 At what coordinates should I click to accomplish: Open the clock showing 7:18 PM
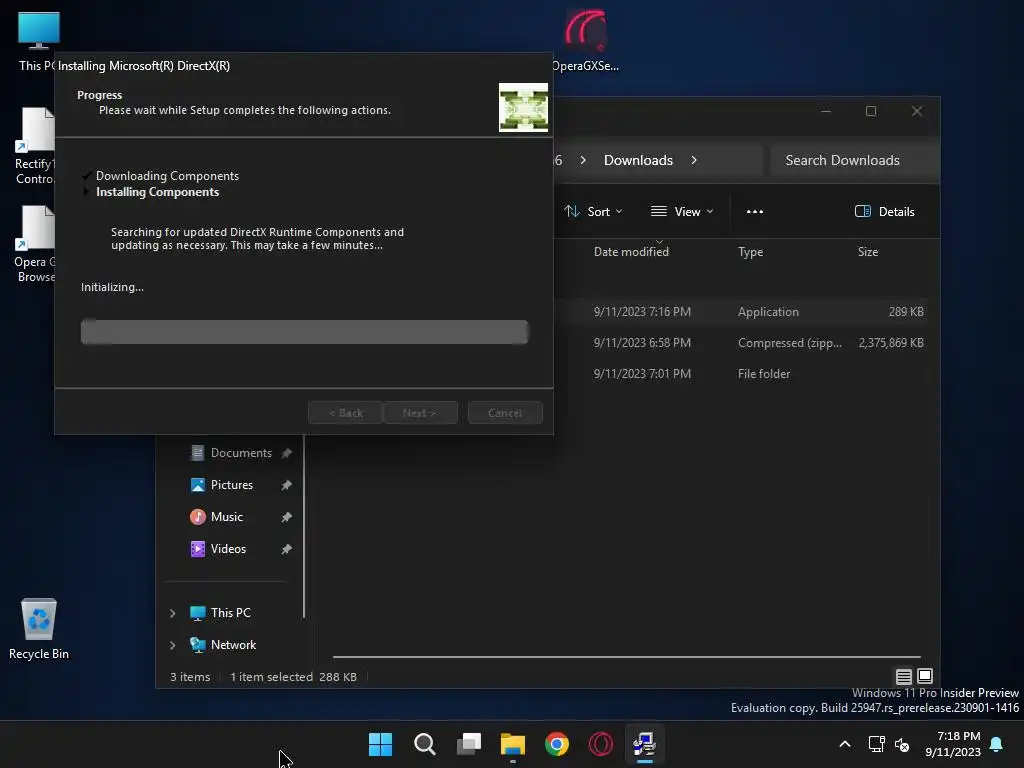tap(953, 744)
